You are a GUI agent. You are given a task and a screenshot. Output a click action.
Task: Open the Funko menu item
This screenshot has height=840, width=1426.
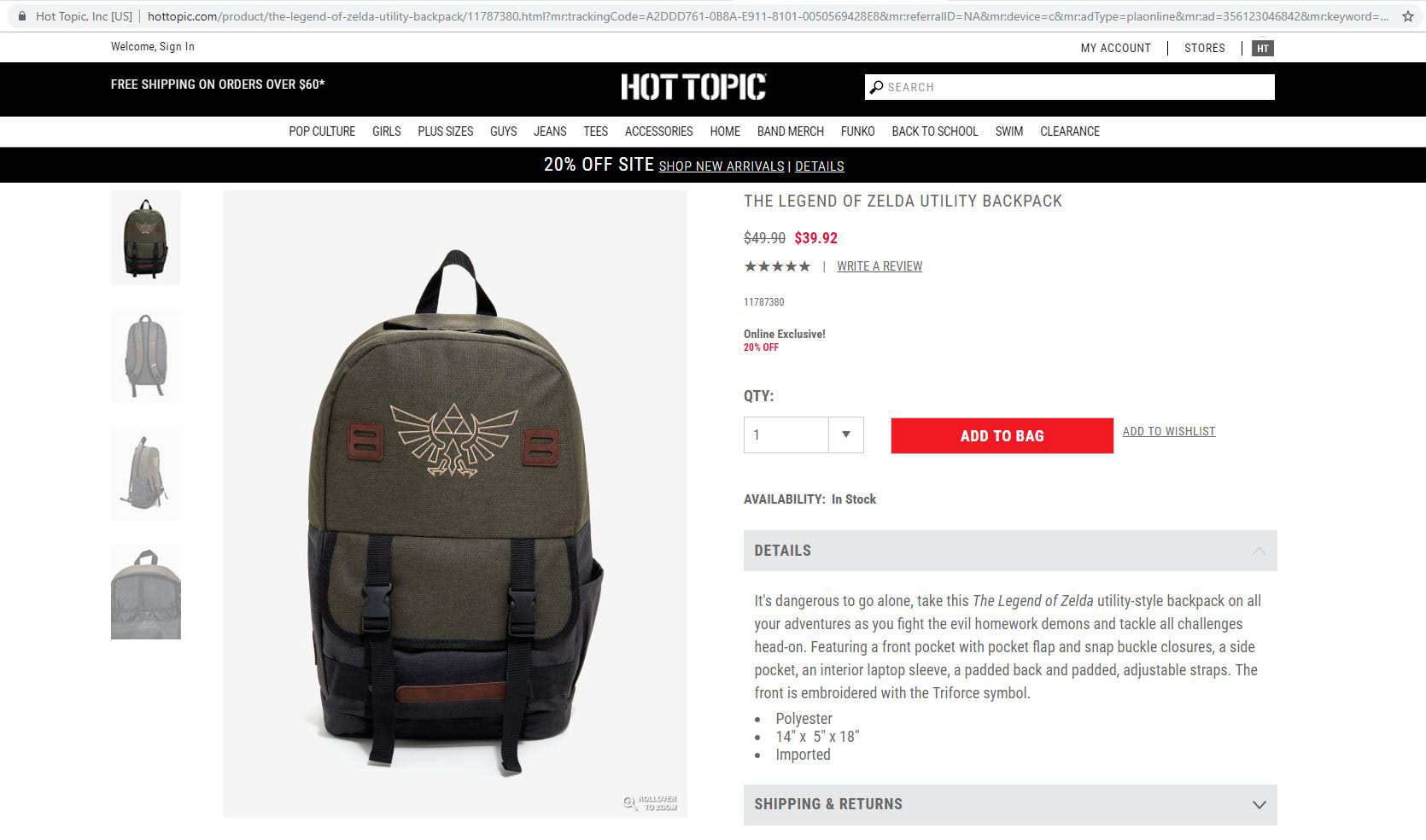[857, 131]
